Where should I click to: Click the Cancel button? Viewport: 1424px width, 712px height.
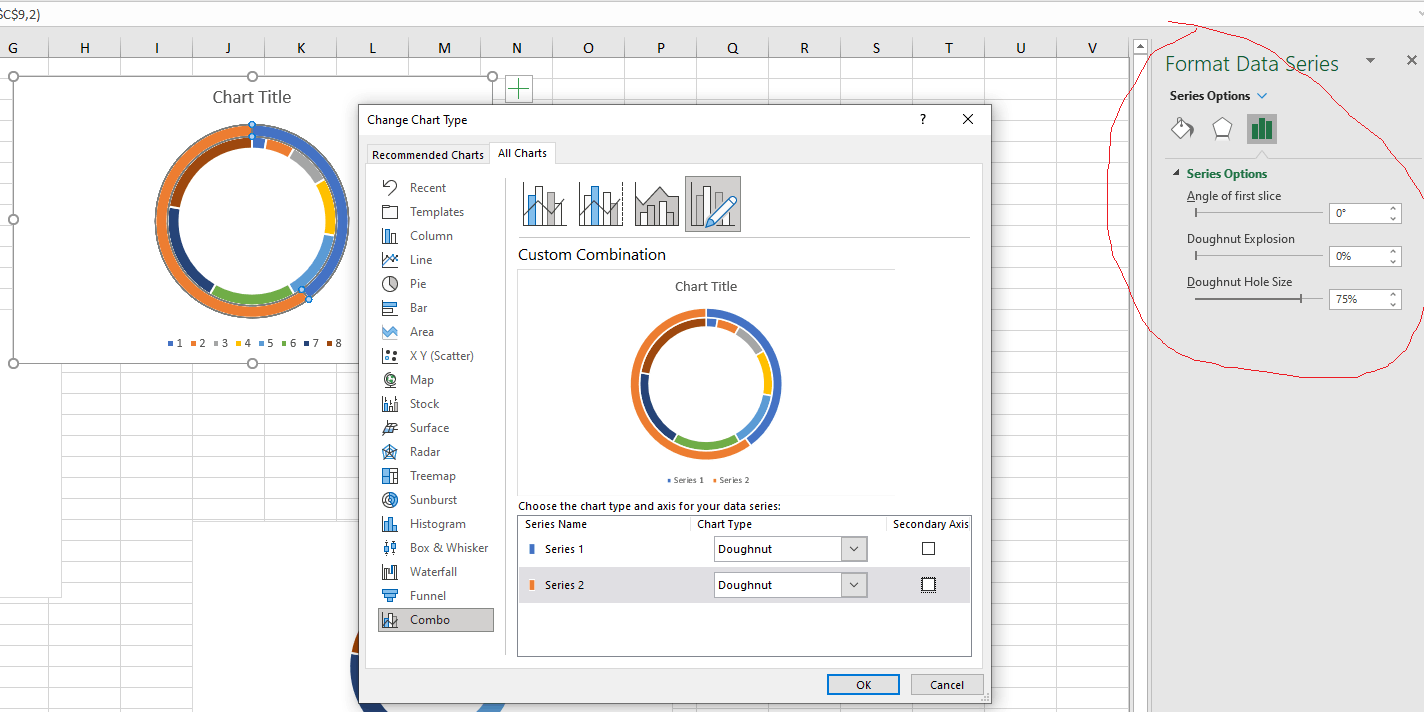[x=947, y=685]
